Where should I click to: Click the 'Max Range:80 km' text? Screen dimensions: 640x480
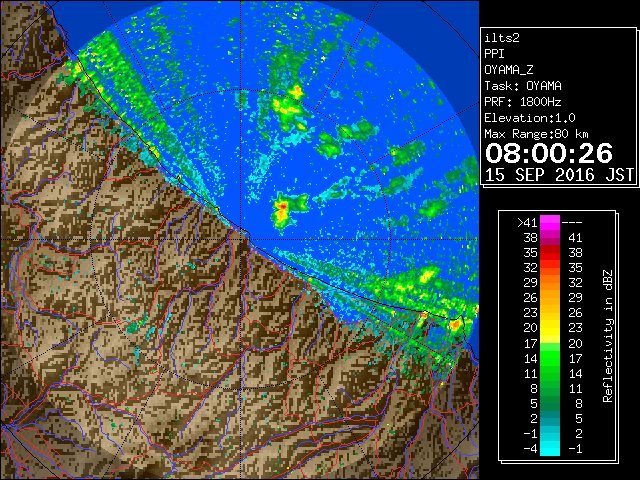click(536, 134)
